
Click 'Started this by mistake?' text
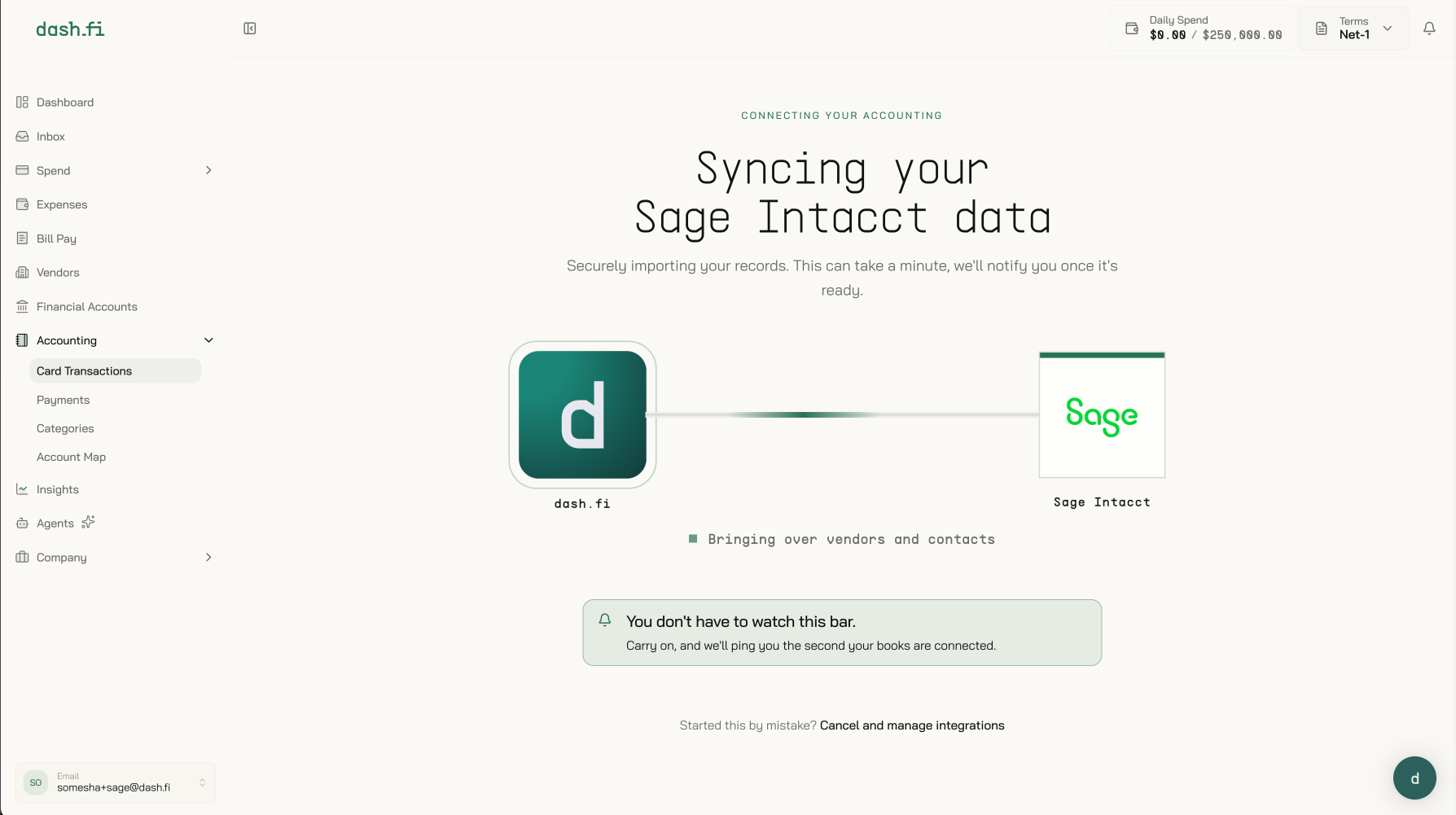click(x=748, y=725)
